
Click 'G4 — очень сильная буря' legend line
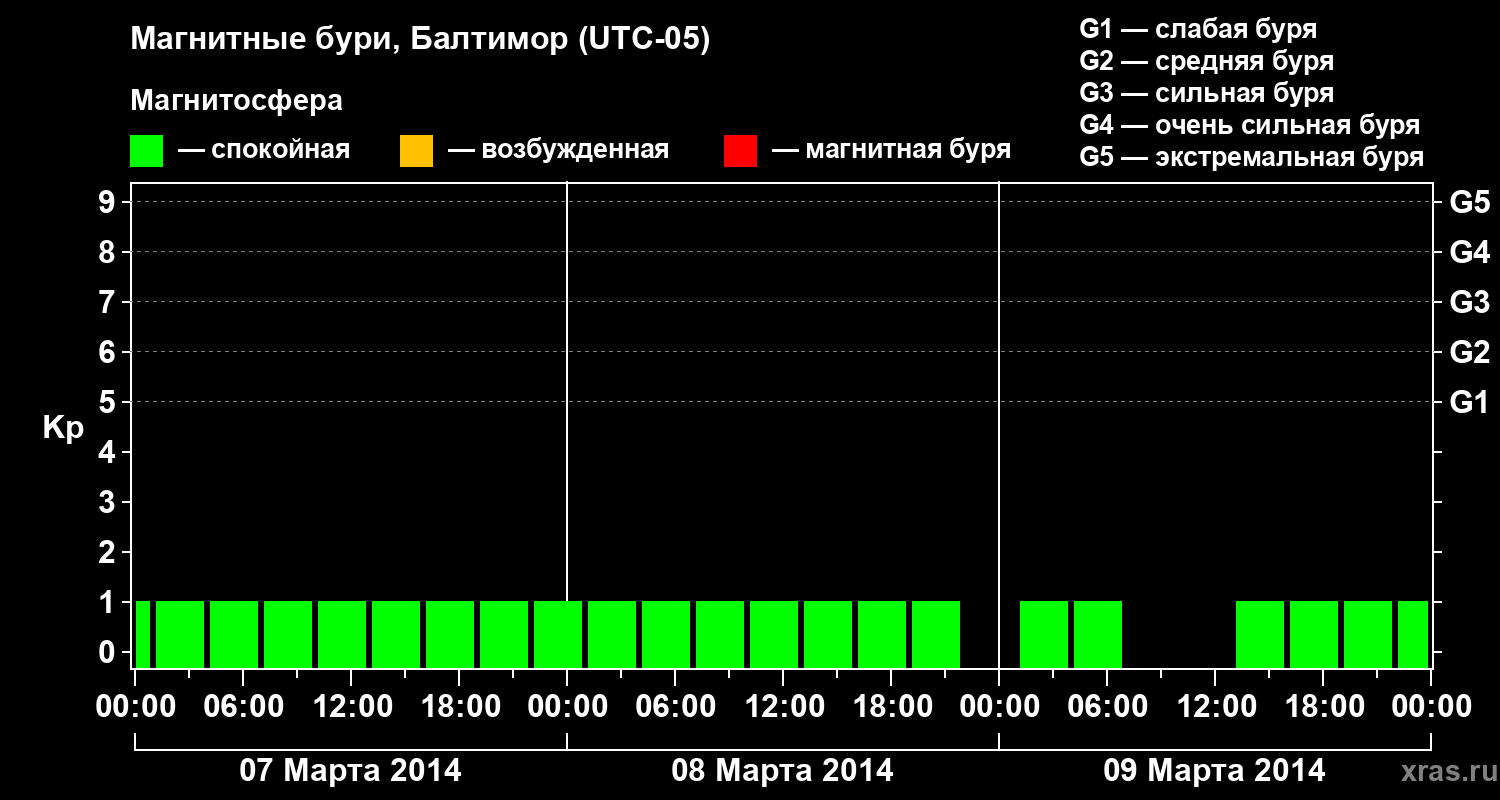click(x=1249, y=125)
